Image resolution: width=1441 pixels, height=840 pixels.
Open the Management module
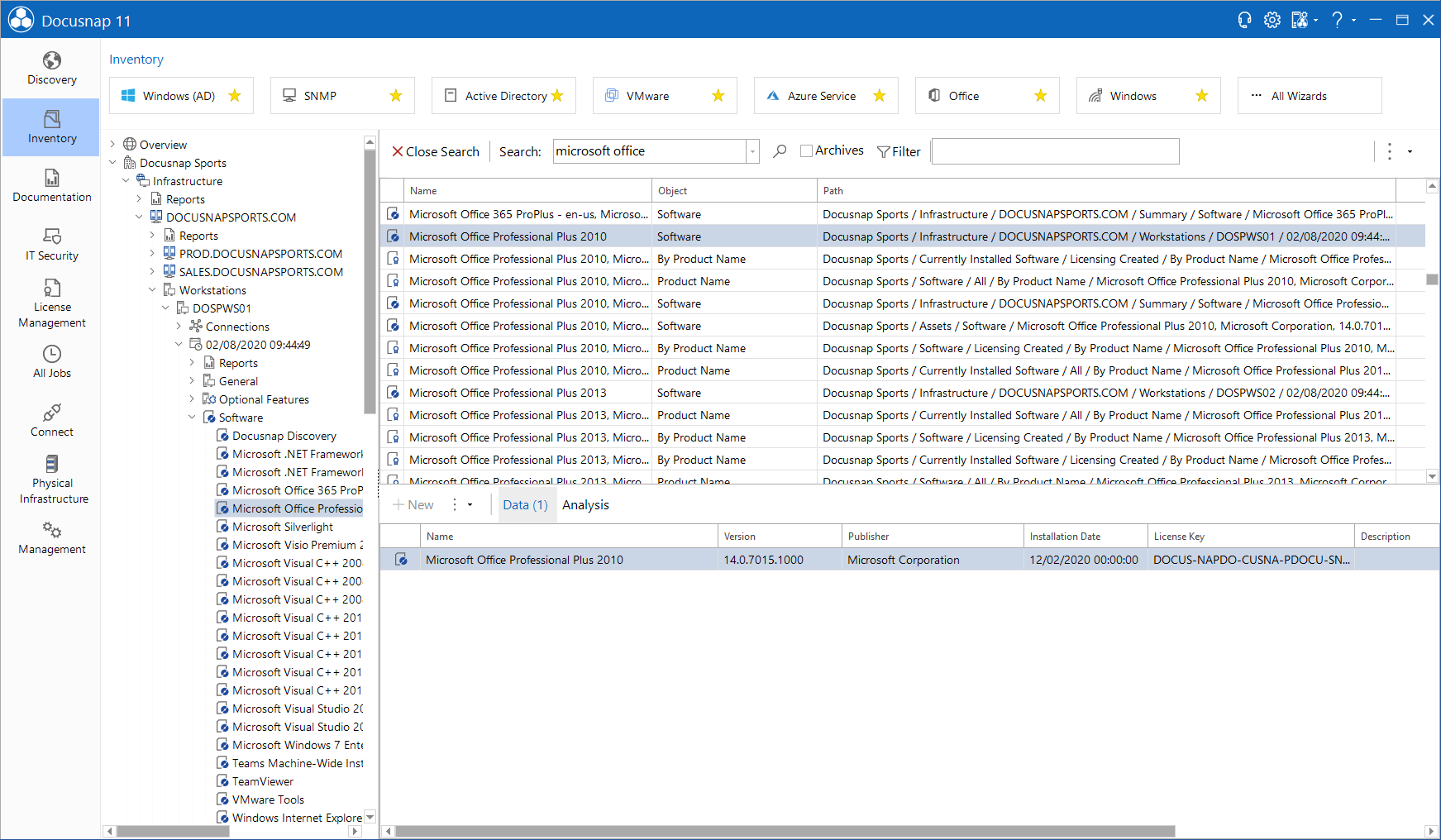[51, 538]
